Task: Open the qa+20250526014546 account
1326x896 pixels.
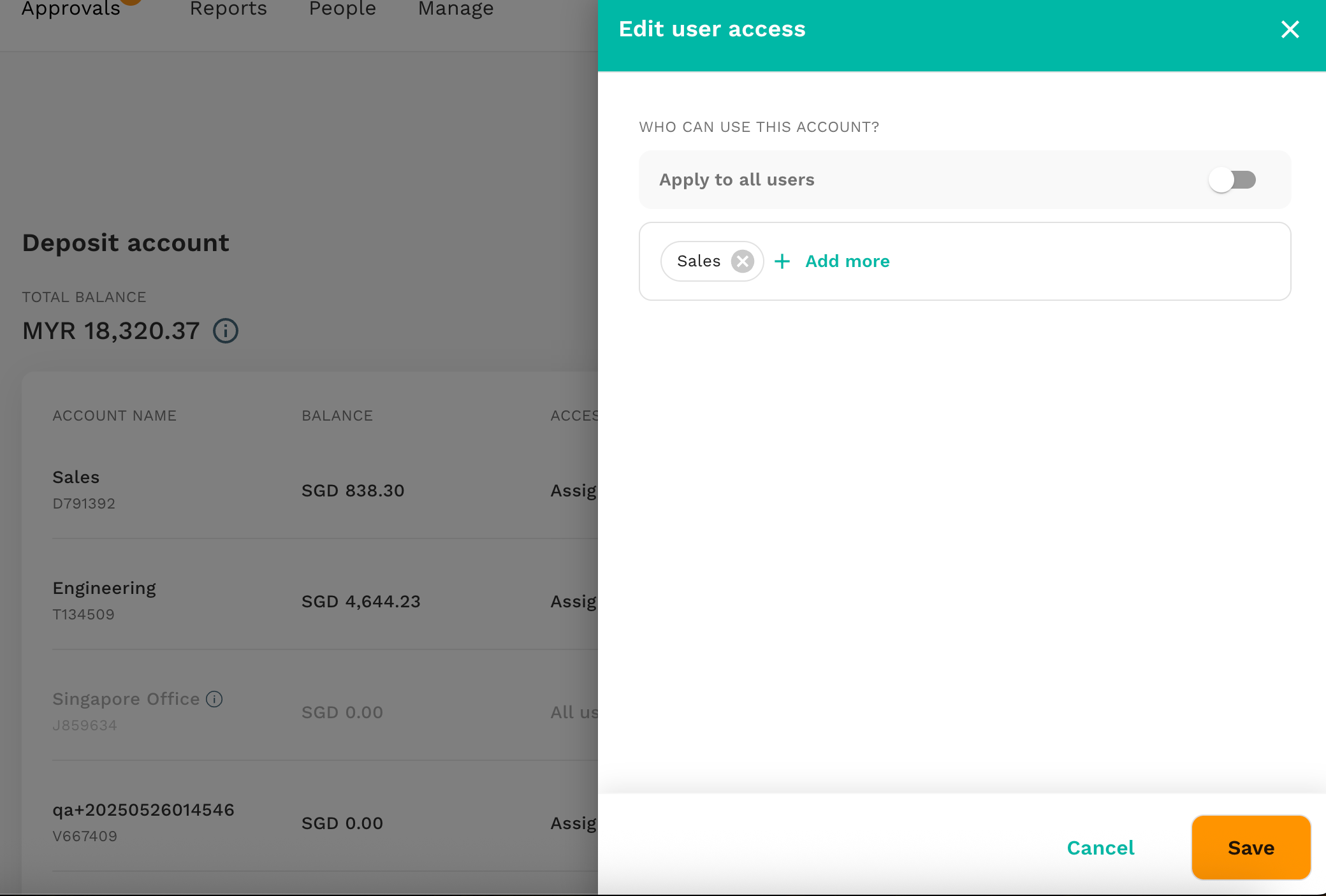Action: coord(255,822)
